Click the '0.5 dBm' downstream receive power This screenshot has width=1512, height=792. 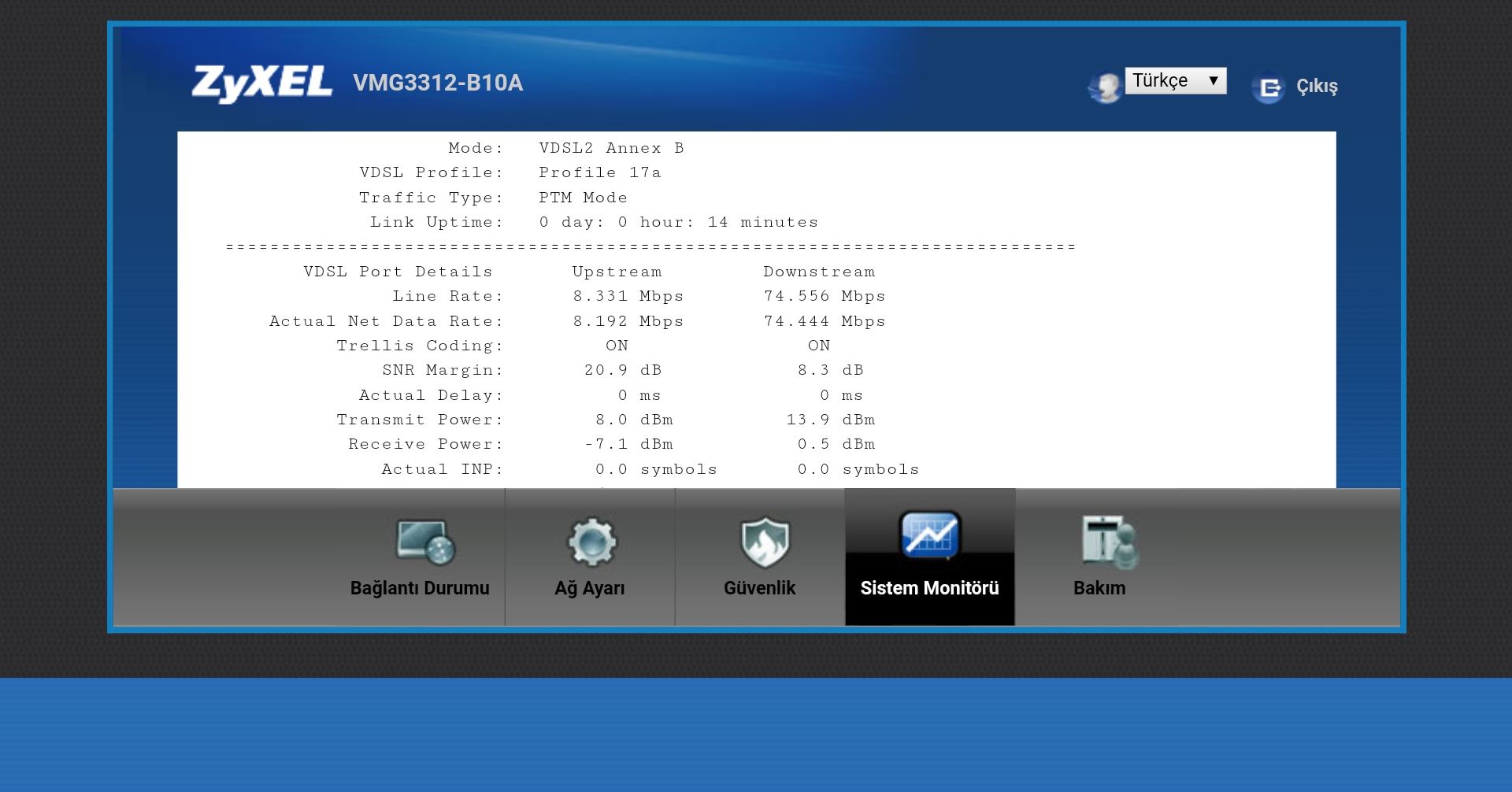point(836,444)
